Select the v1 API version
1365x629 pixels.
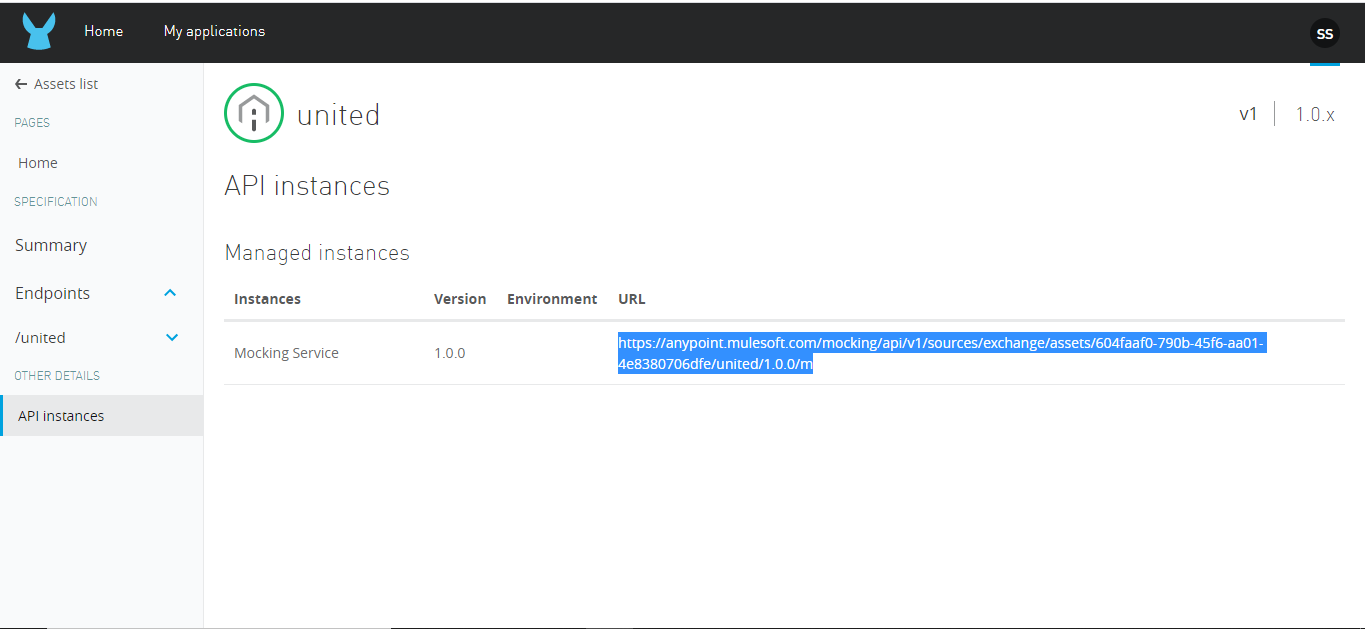click(x=1247, y=114)
